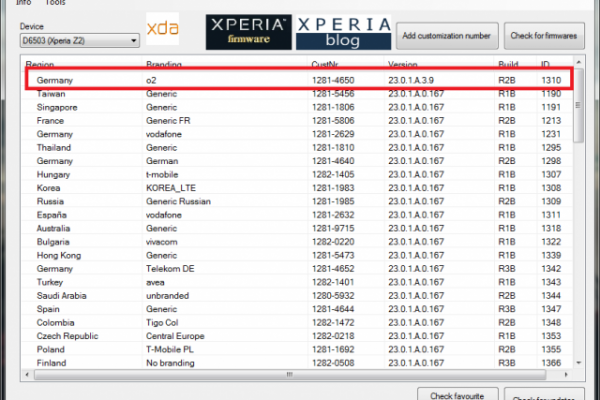
Task: Open the Device dropdown D6503 (Xperia Z2)
Action: (80, 41)
